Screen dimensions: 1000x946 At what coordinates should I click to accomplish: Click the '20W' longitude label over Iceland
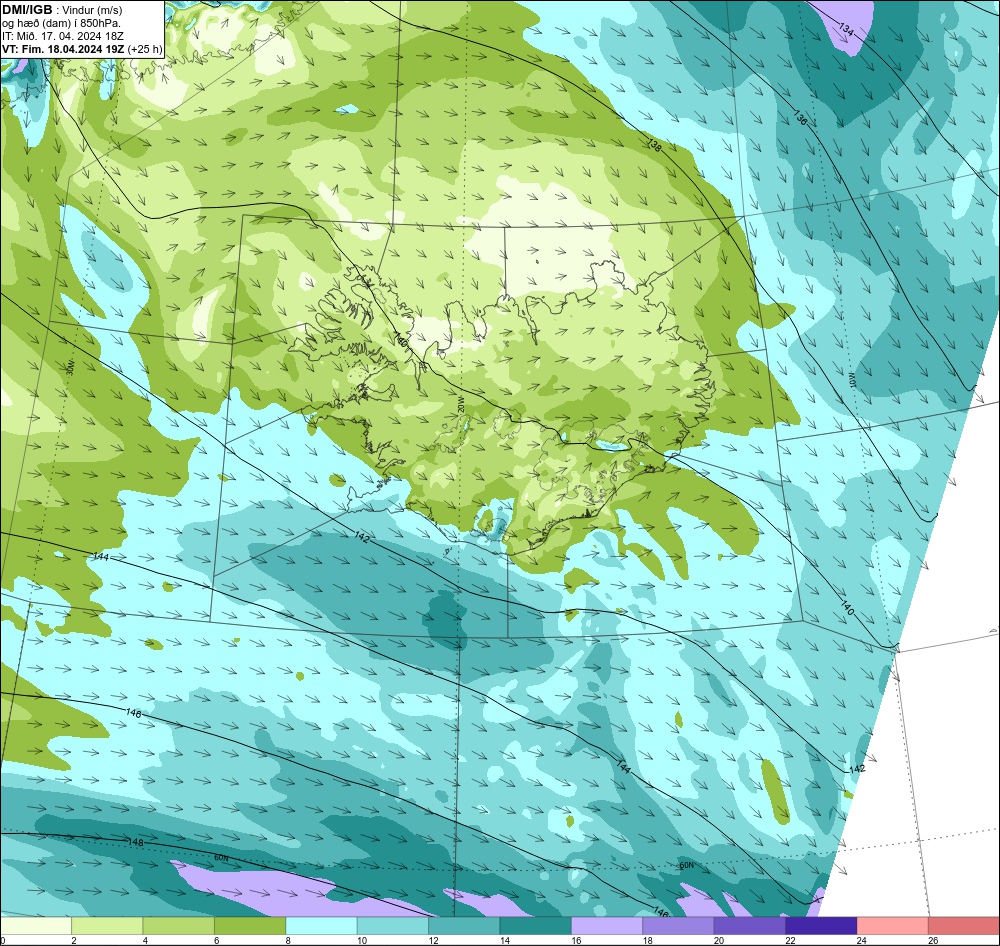pyautogui.click(x=461, y=404)
